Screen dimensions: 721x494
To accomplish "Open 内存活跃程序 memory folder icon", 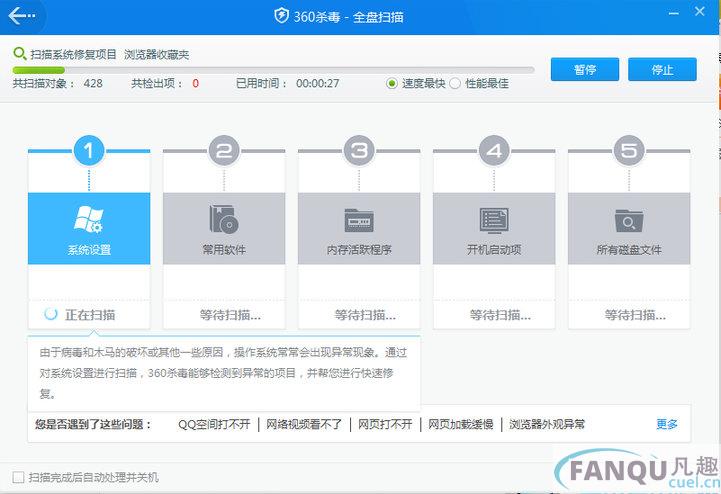I will (359, 220).
